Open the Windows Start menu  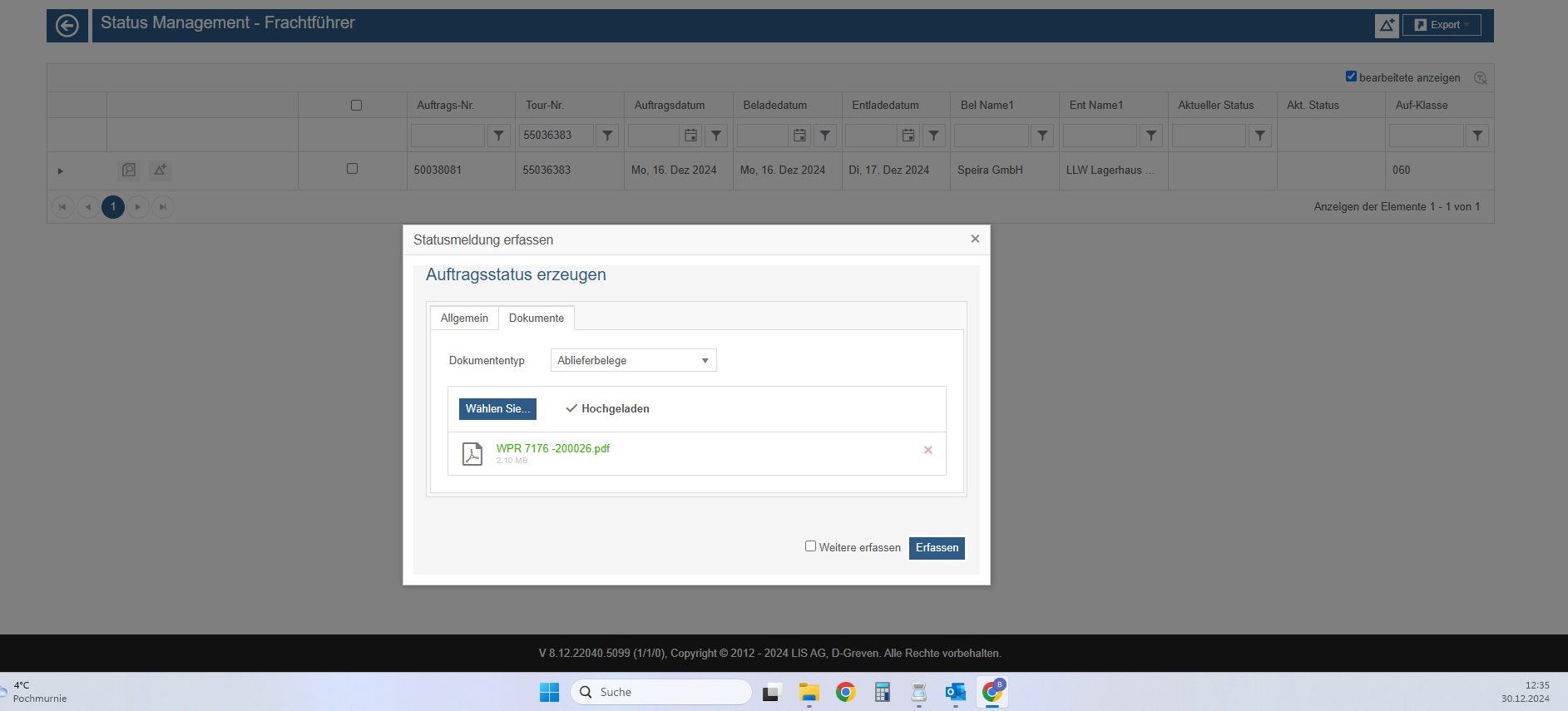pos(549,692)
